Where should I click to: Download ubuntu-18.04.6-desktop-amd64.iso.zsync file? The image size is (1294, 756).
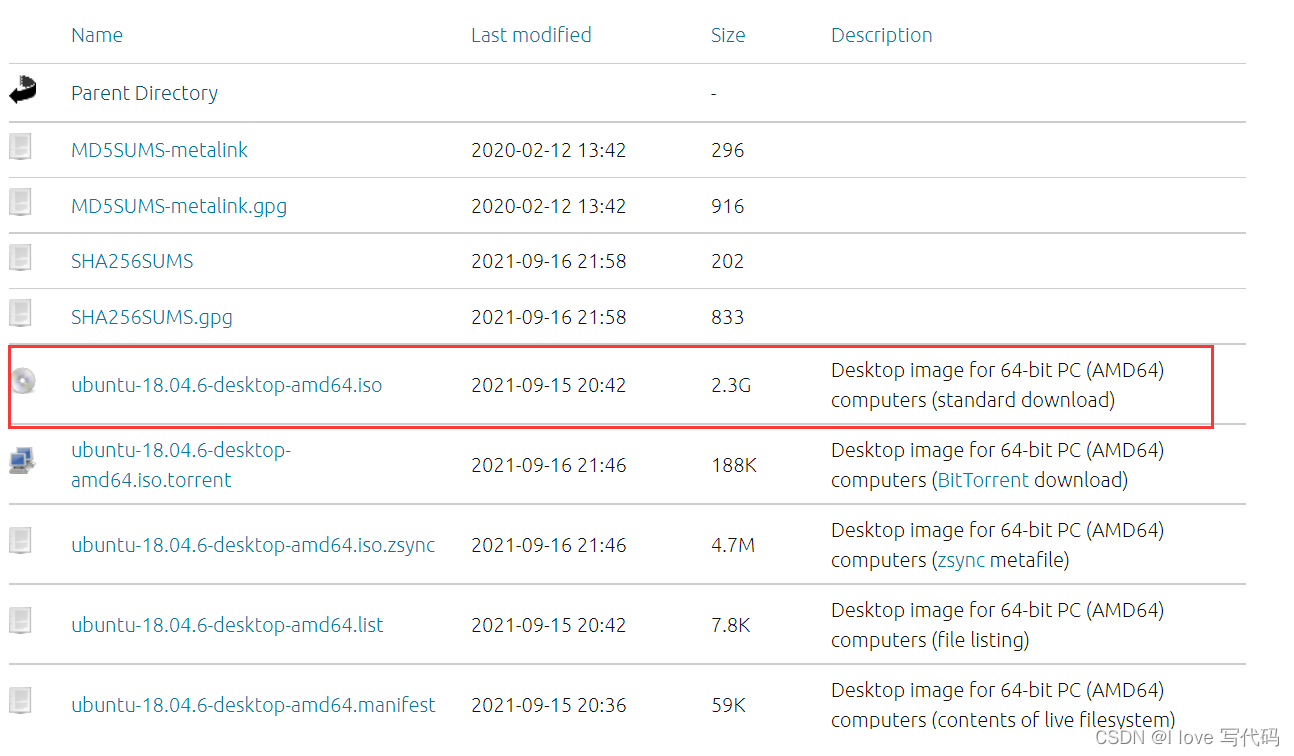pos(253,545)
